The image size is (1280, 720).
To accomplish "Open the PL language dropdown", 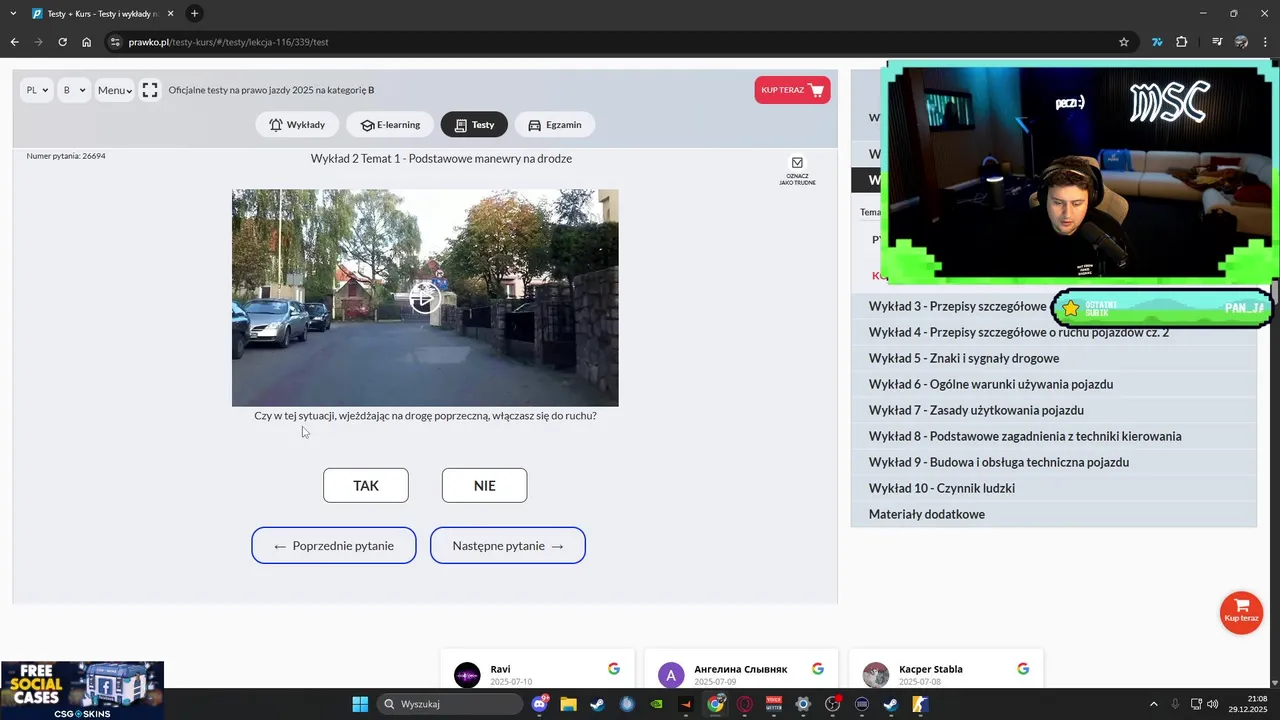I will point(37,90).
